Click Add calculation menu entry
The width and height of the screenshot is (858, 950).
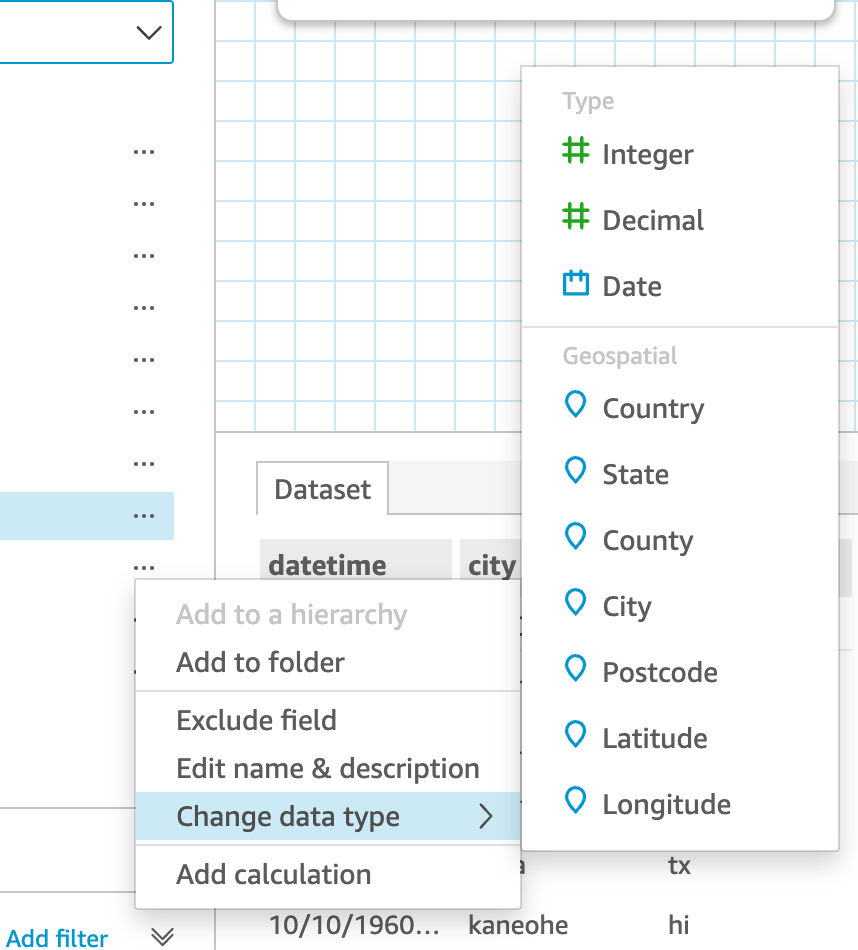(x=273, y=874)
